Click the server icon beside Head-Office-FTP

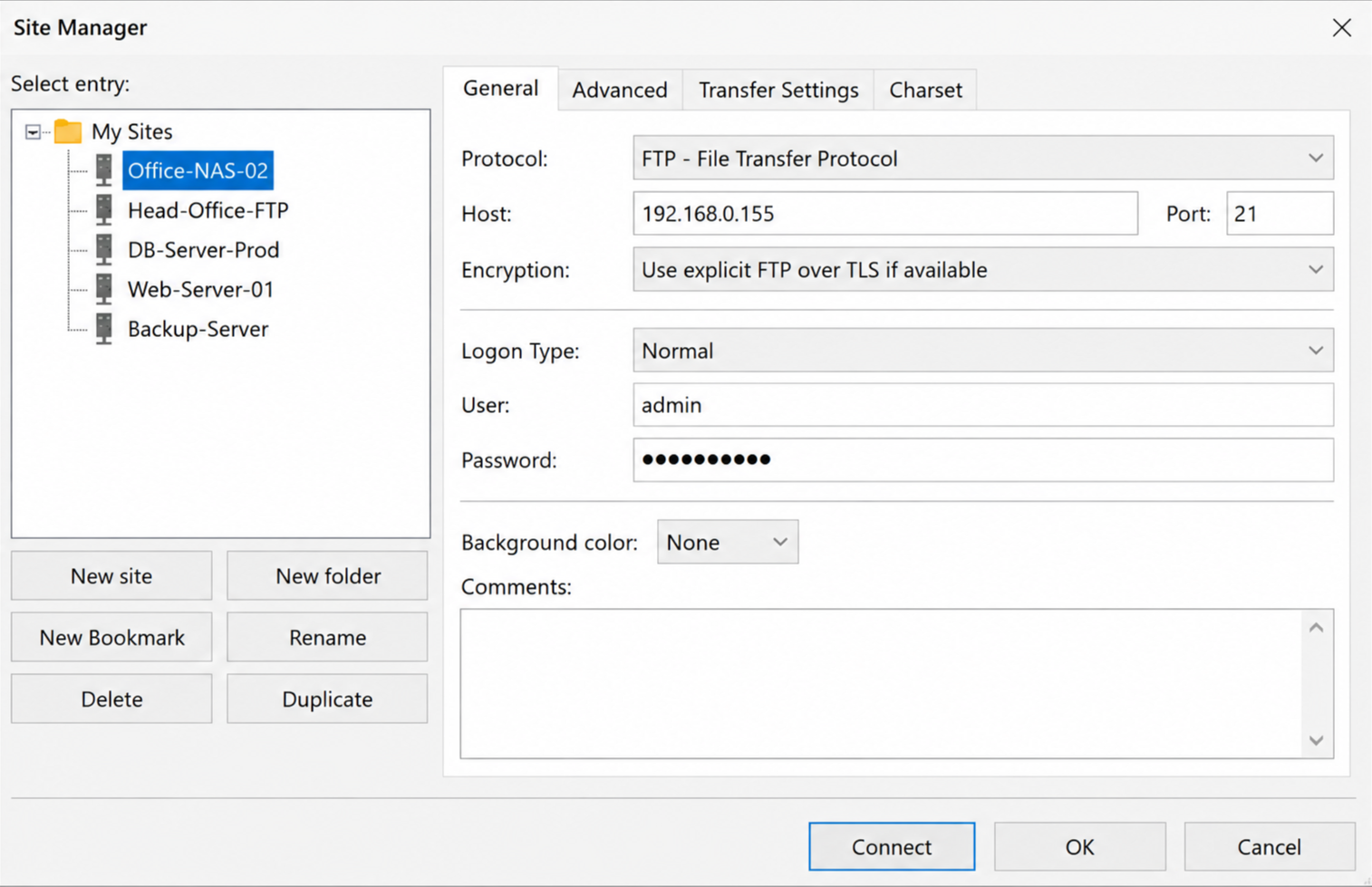click(104, 210)
